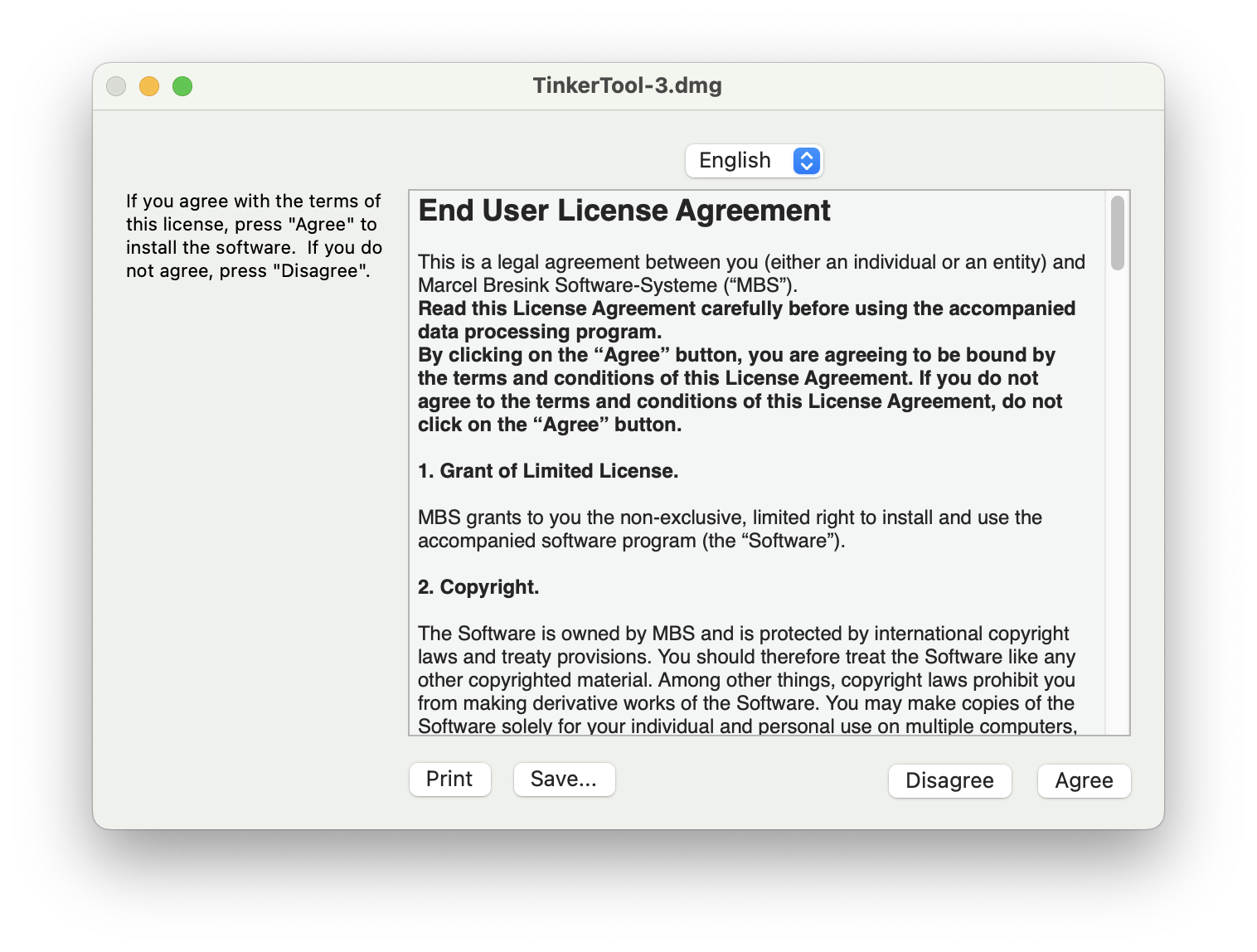Click the instruction text "If you agree with the terms"
Screen dimensions: 1257x952
click(x=254, y=236)
